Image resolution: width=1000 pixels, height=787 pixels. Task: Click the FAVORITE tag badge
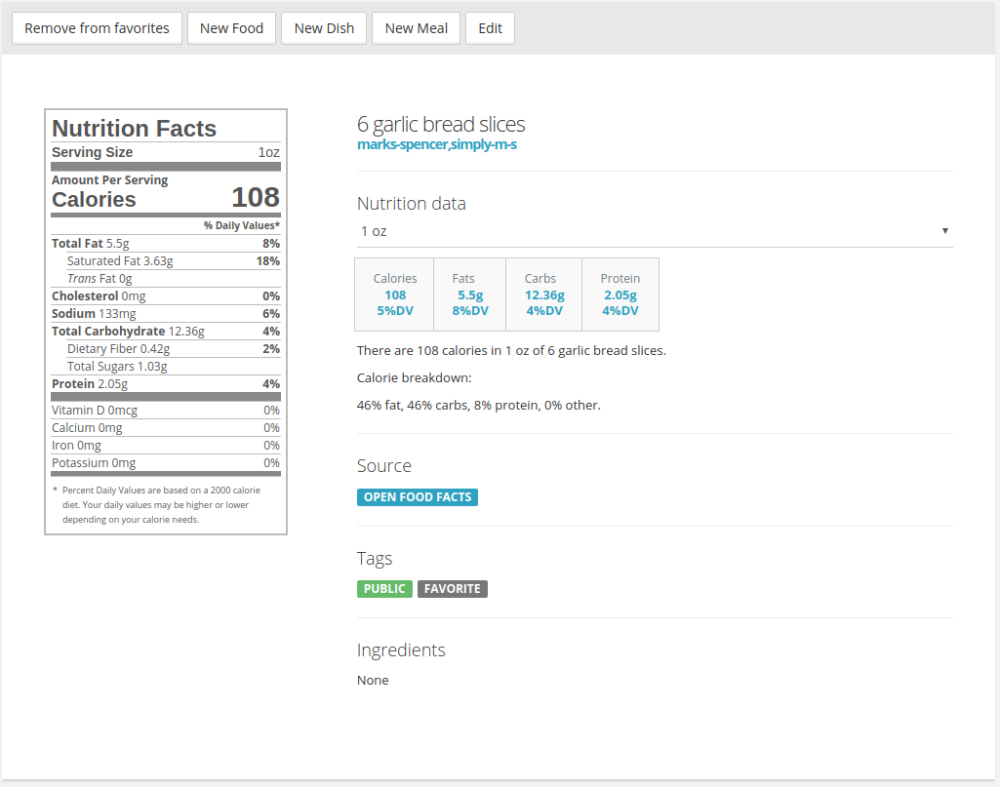(452, 589)
